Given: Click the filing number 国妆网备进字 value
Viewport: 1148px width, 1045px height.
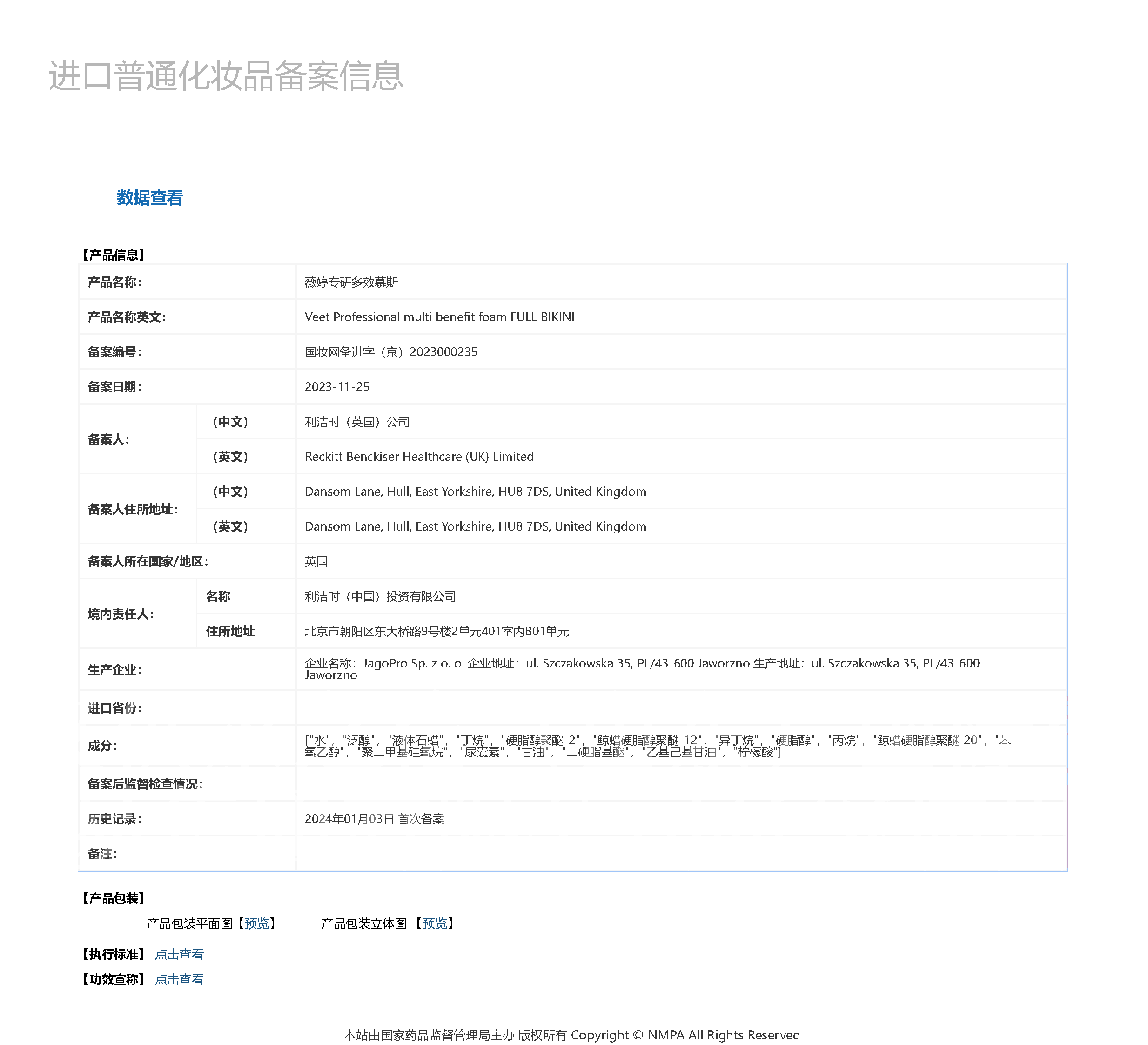Looking at the screenshot, I should tap(391, 352).
